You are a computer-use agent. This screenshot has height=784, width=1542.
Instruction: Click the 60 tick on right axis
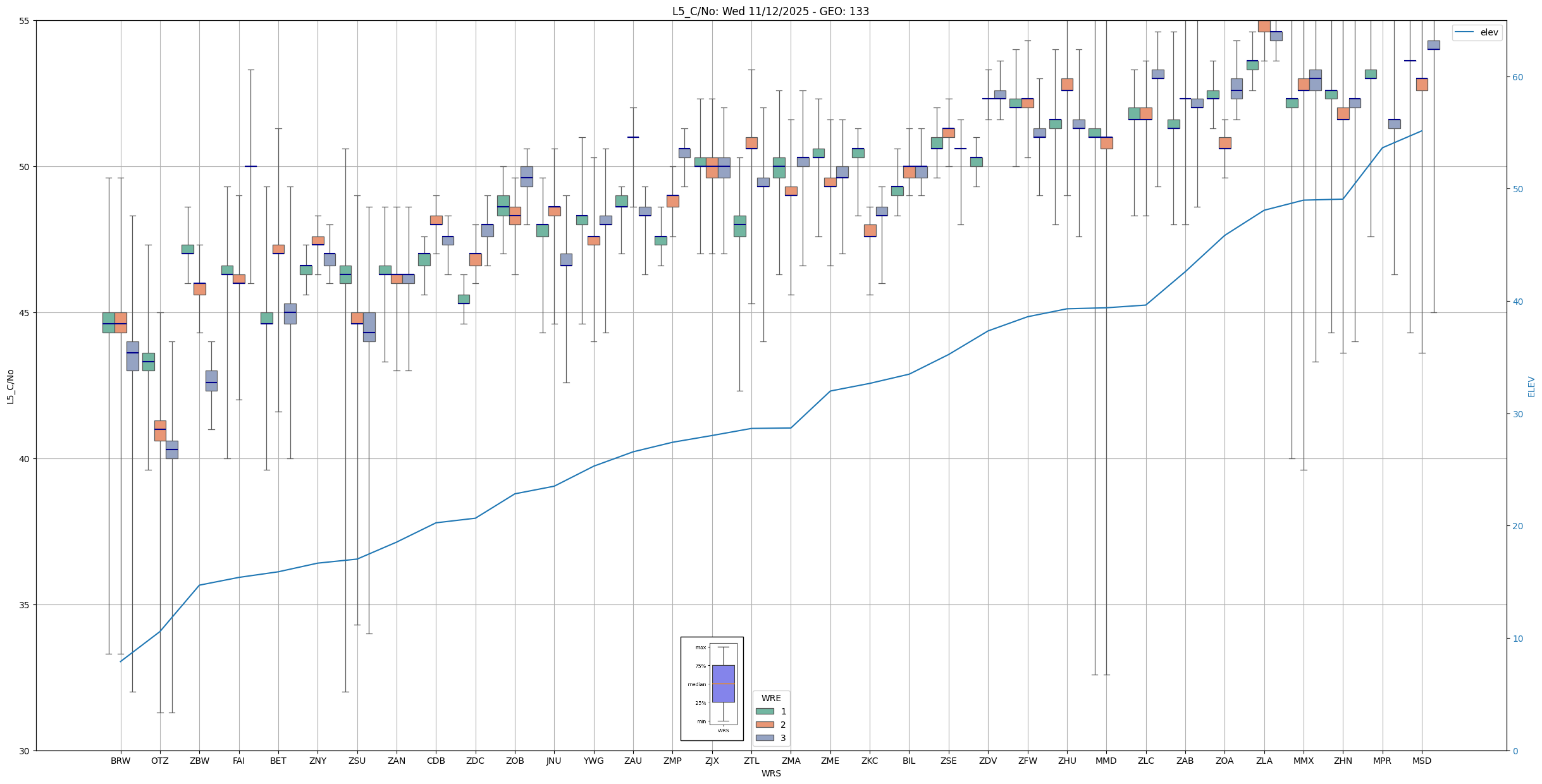1517,77
